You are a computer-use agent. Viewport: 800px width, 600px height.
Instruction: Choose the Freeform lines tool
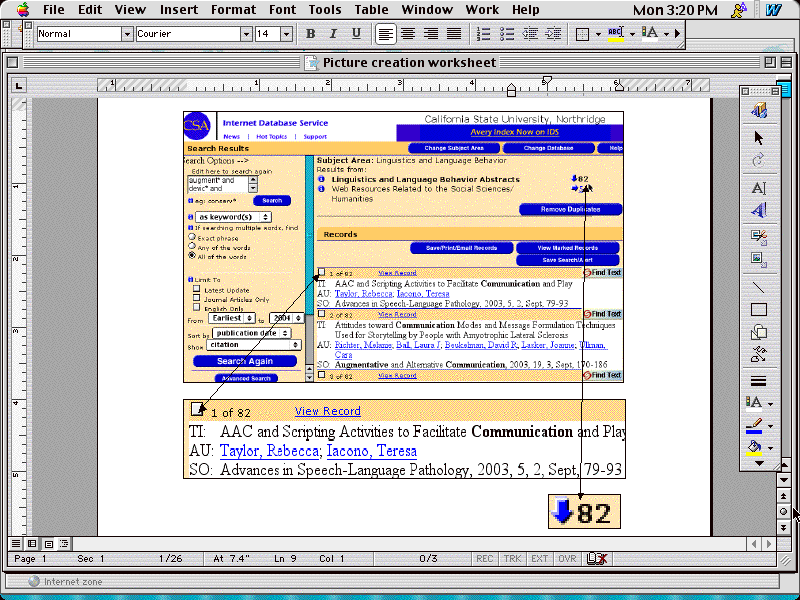coord(759,354)
